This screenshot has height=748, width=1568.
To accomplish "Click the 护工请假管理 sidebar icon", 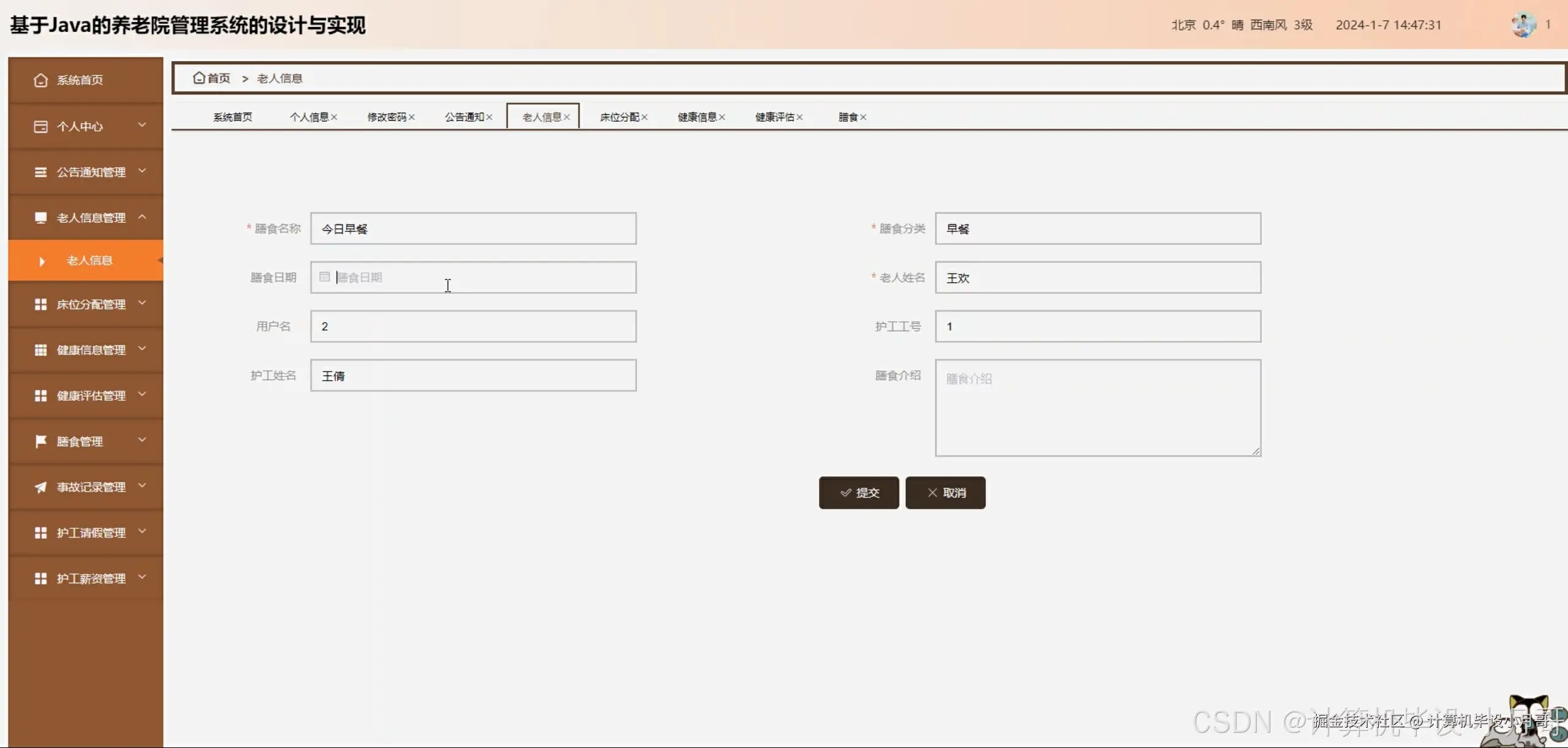I will pos(40,532).
